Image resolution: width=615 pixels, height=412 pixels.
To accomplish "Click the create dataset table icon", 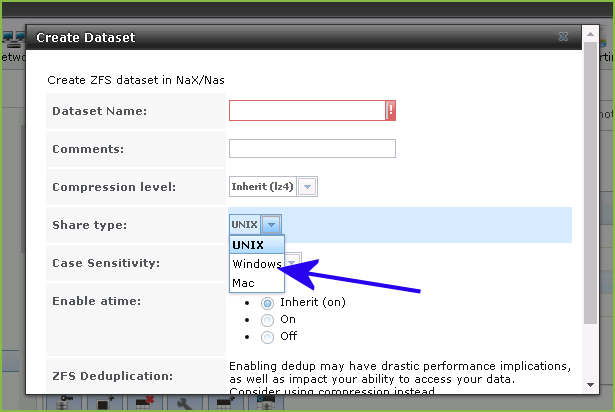I will [x=226, y=403].
